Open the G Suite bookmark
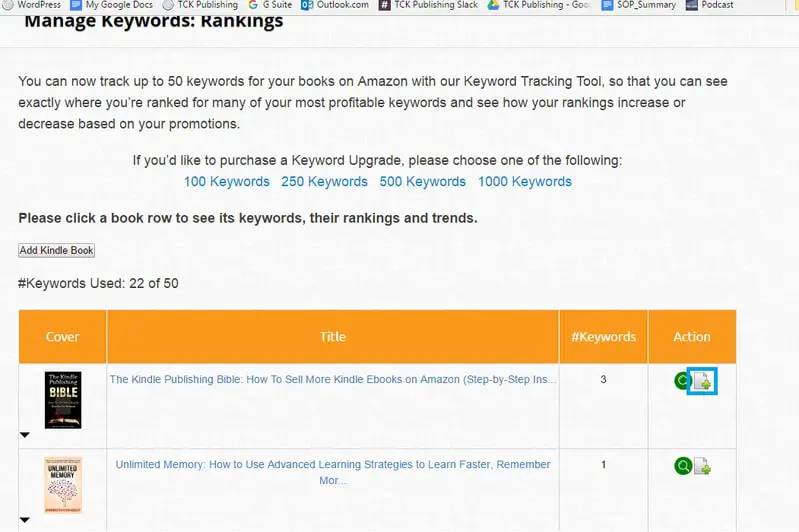This screenshot has height=532, width=799. click(270, 5)
